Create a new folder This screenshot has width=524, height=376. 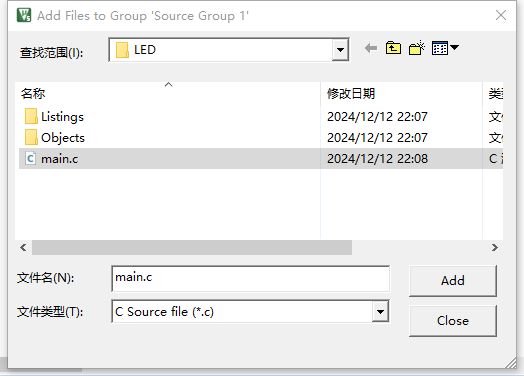[x=416, y=48]
